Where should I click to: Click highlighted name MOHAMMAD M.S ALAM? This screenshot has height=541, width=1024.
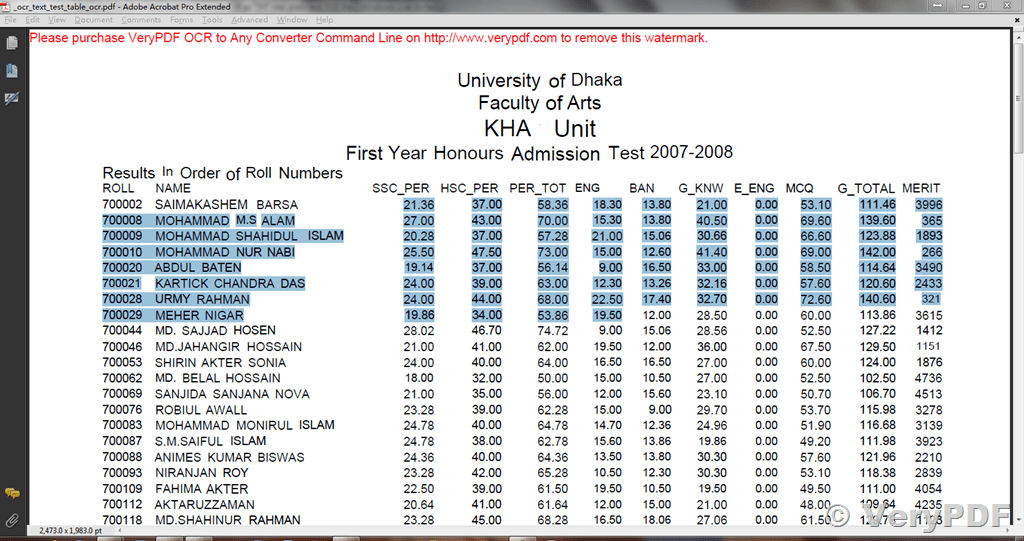(225, 220)
